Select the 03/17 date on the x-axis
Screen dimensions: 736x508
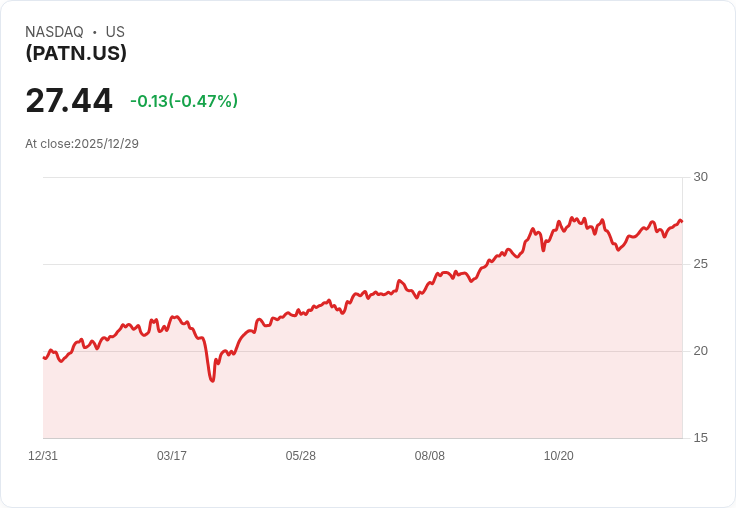(x=172, y=456)
